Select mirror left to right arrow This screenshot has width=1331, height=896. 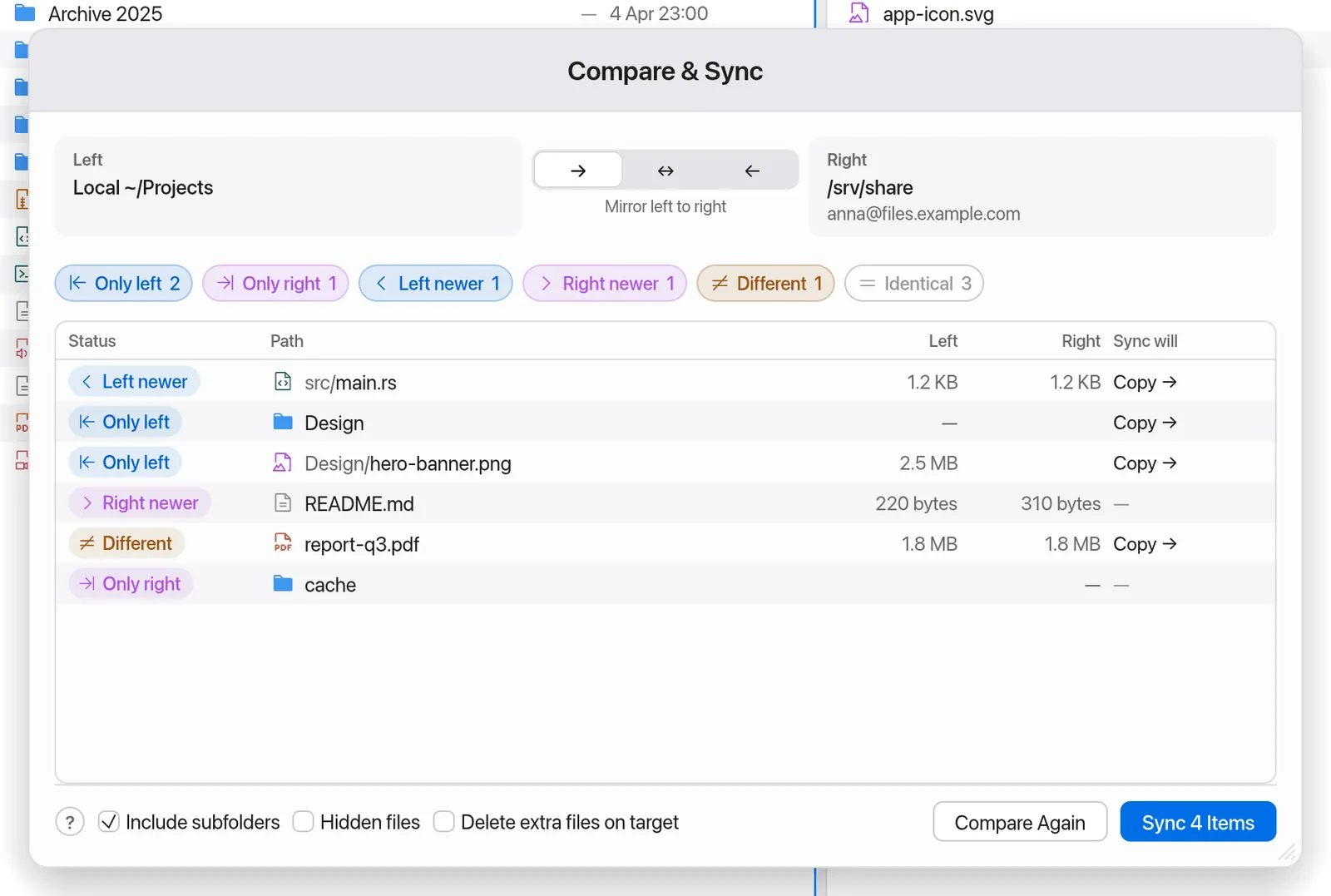click(578, 171)
